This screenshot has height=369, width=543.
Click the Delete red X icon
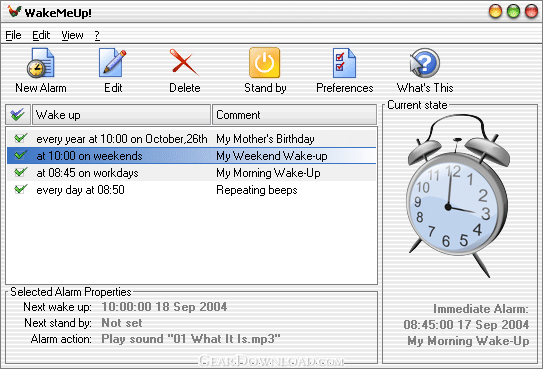point(184,62)
